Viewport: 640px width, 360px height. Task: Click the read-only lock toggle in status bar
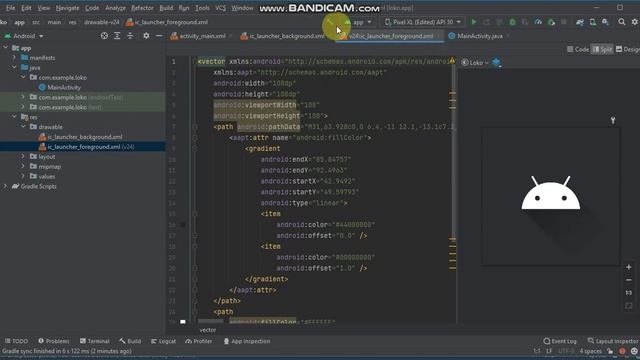point(610,351)
